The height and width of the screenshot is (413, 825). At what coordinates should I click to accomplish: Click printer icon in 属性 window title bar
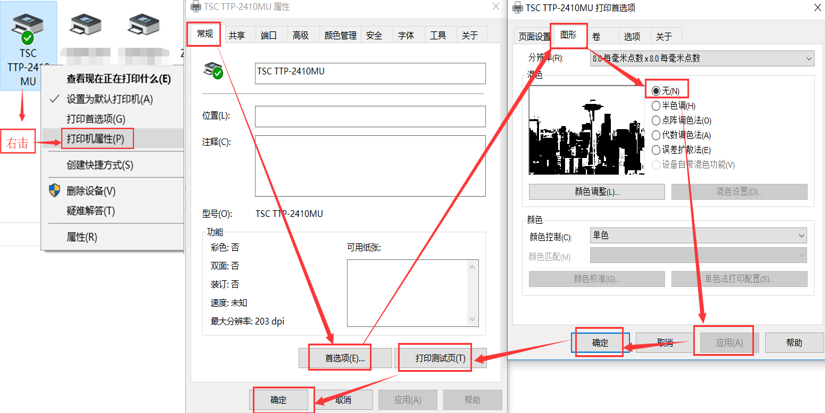tap(194, 7)
